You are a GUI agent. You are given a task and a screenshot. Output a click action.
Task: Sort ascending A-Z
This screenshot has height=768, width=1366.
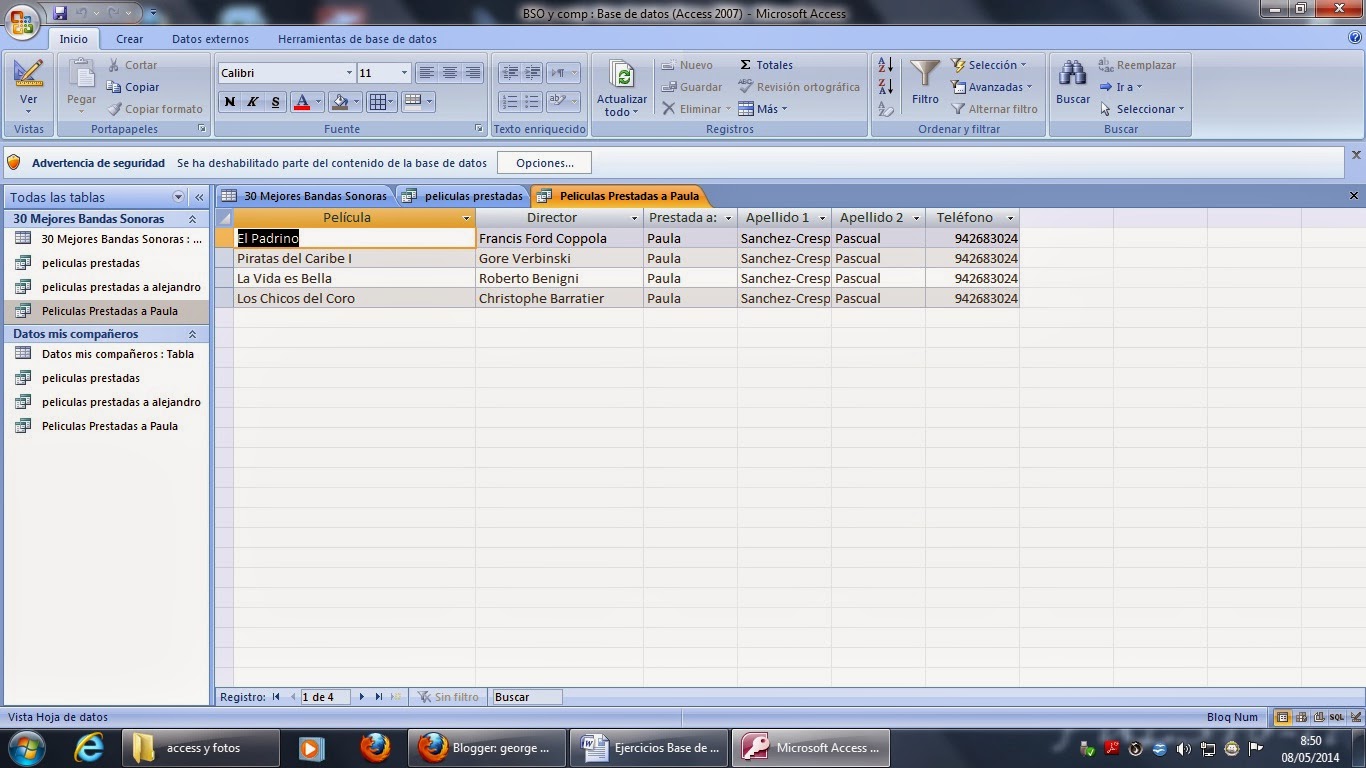coord(885,65)
